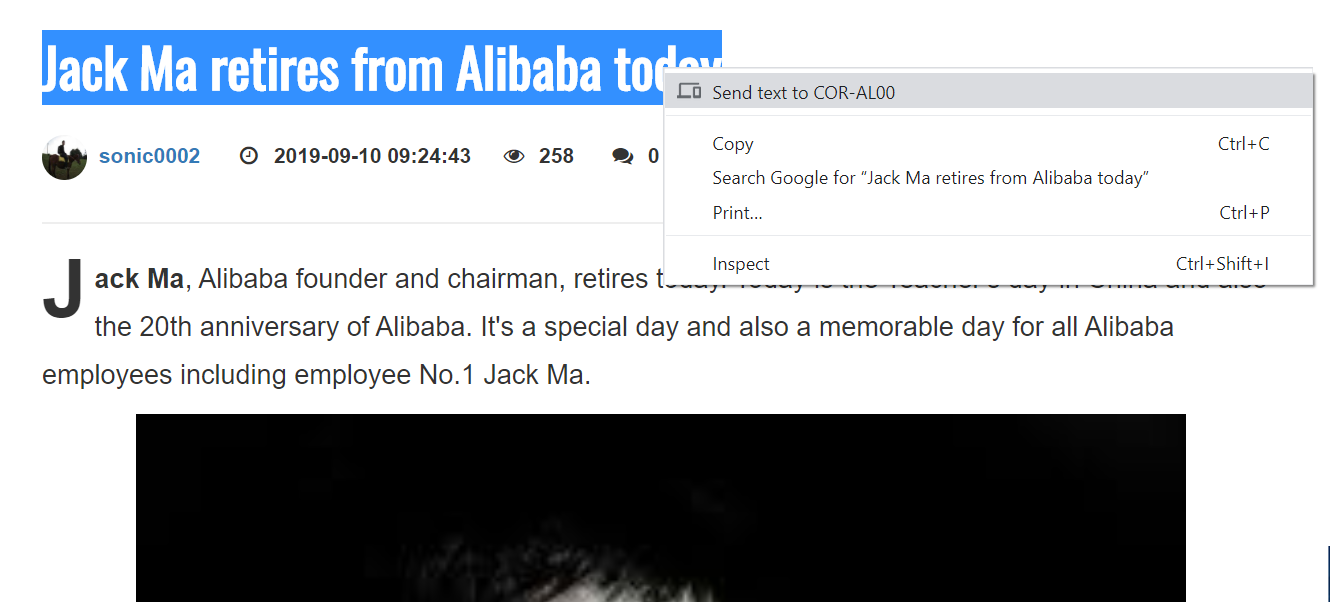1330x602 pixels.
Task: Click the publish date 2019-09-10 09:24:43
Action: [372, 156]
